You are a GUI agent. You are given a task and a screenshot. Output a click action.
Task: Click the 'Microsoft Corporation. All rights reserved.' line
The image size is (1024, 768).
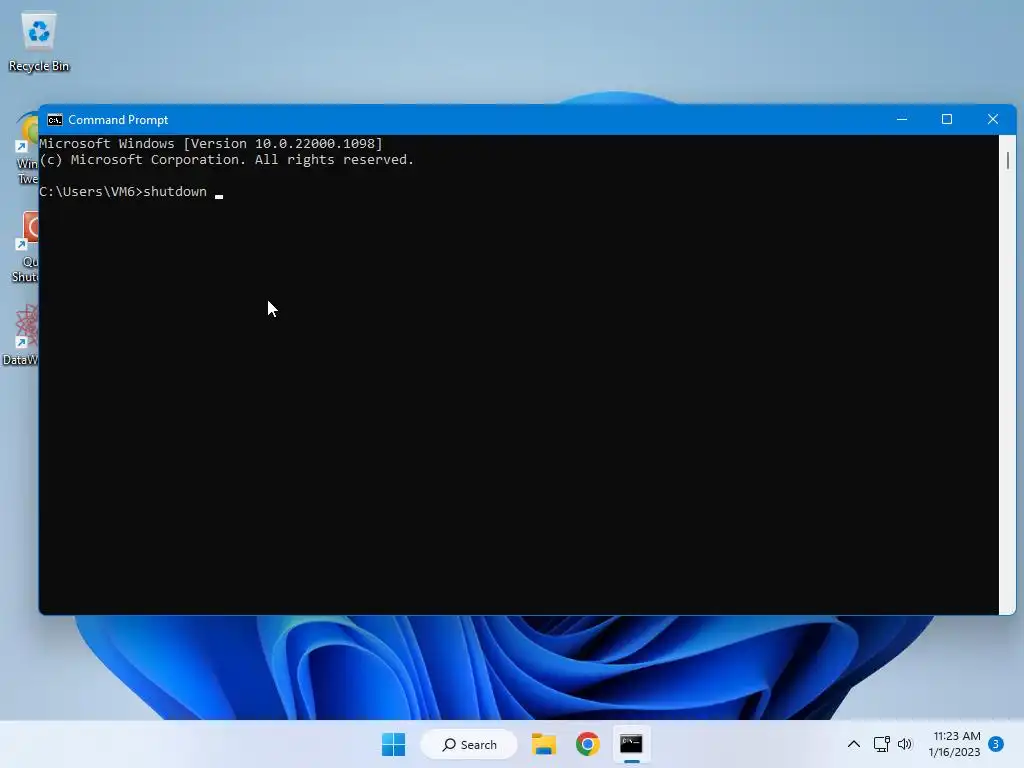[x=227, y=160]
